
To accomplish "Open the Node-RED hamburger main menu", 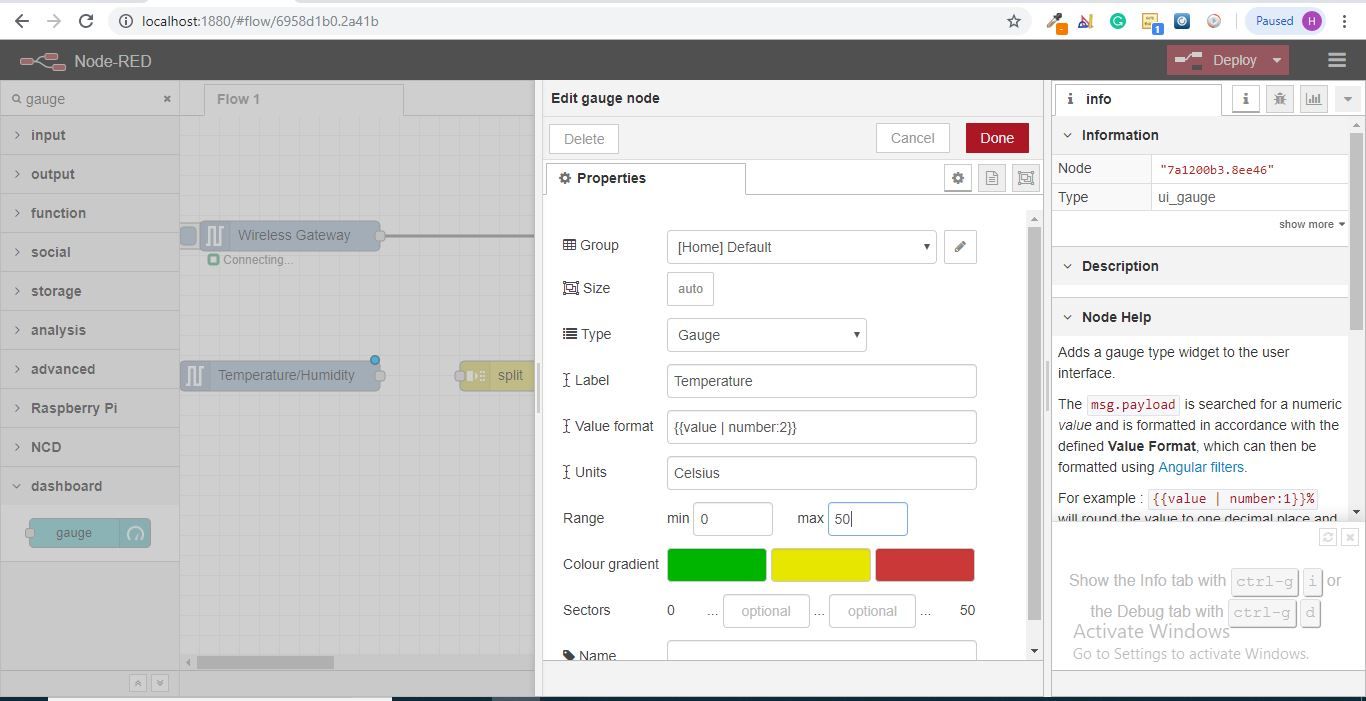I will (x=1336, y=61).
